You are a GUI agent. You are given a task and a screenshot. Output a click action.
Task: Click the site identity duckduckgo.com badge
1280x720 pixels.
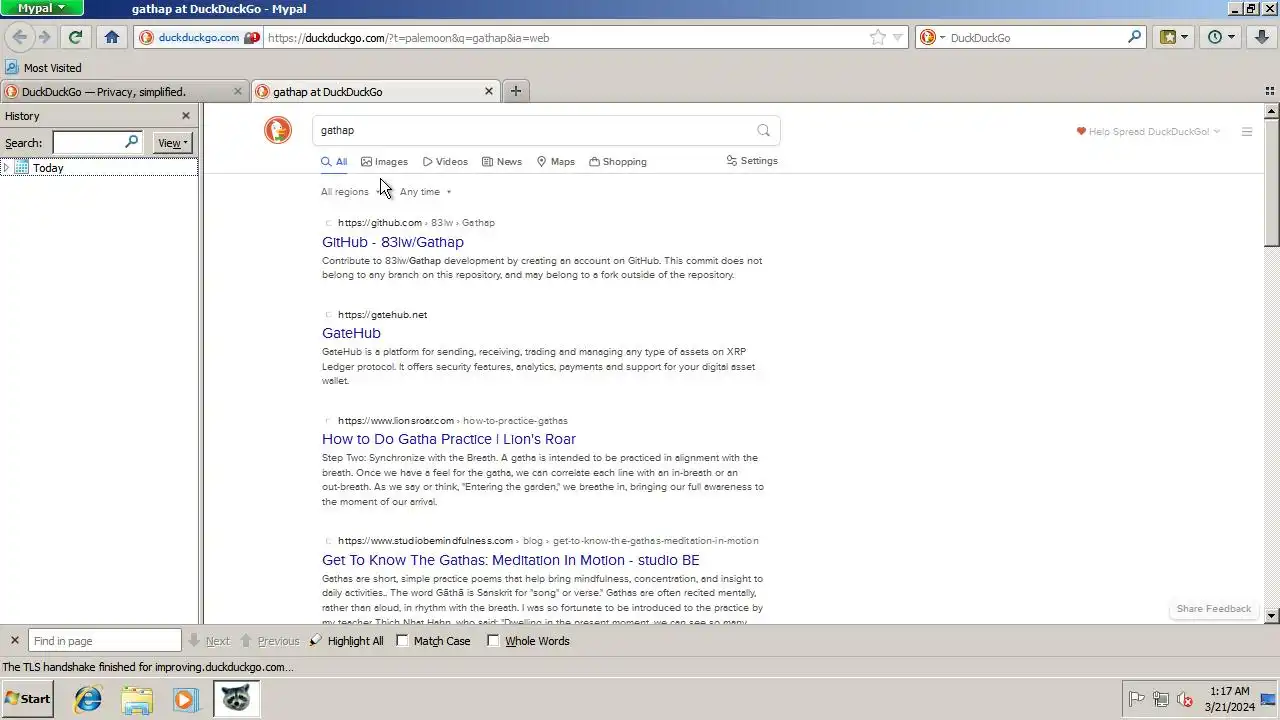(199, 37)
